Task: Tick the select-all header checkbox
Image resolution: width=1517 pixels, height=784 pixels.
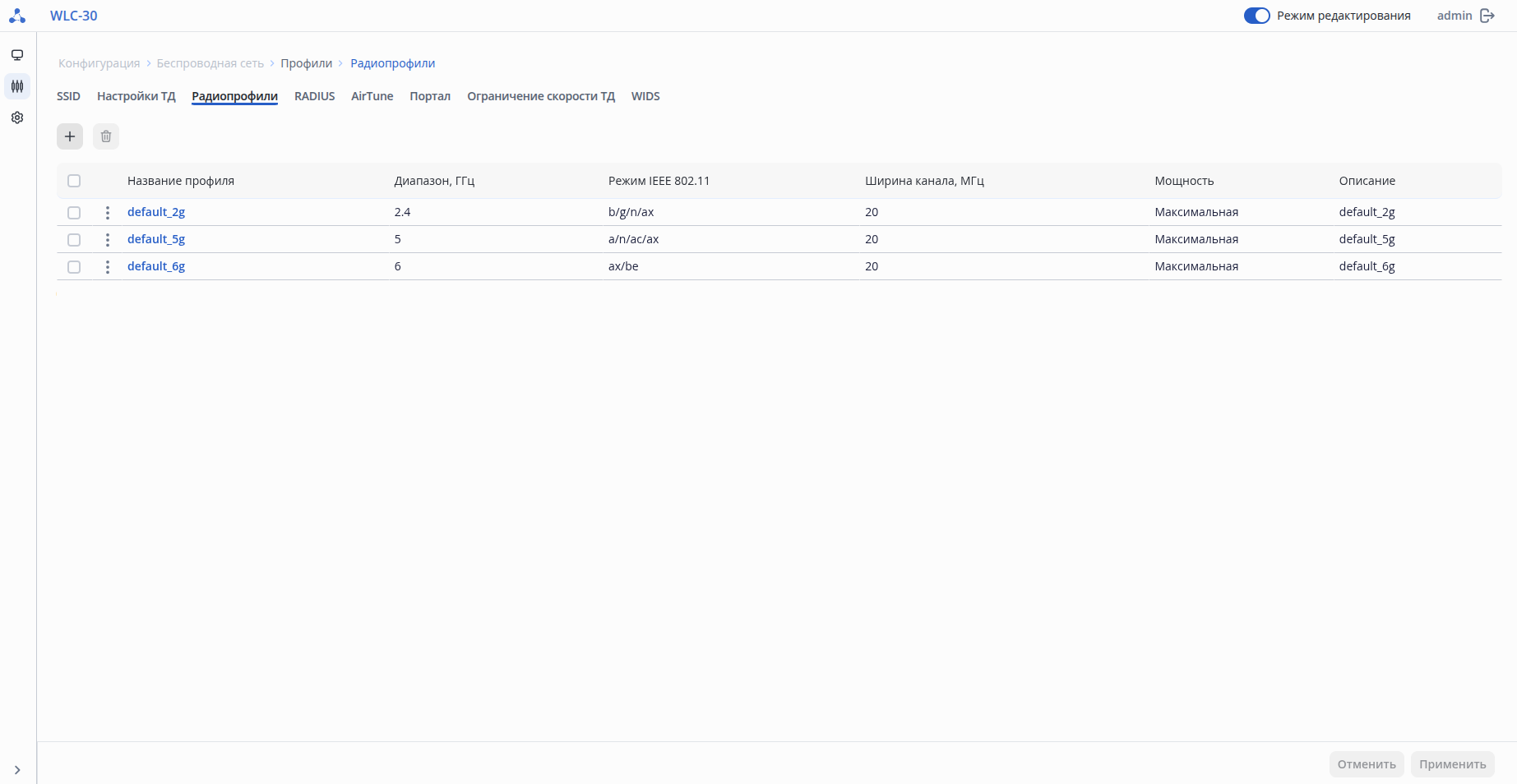Action: (74, 181)
